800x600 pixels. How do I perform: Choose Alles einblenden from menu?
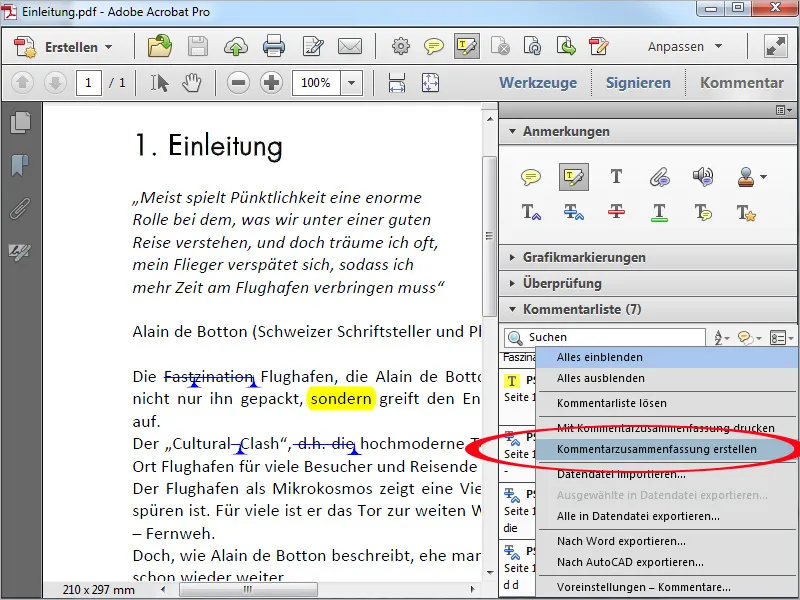(x=667, y=357)
